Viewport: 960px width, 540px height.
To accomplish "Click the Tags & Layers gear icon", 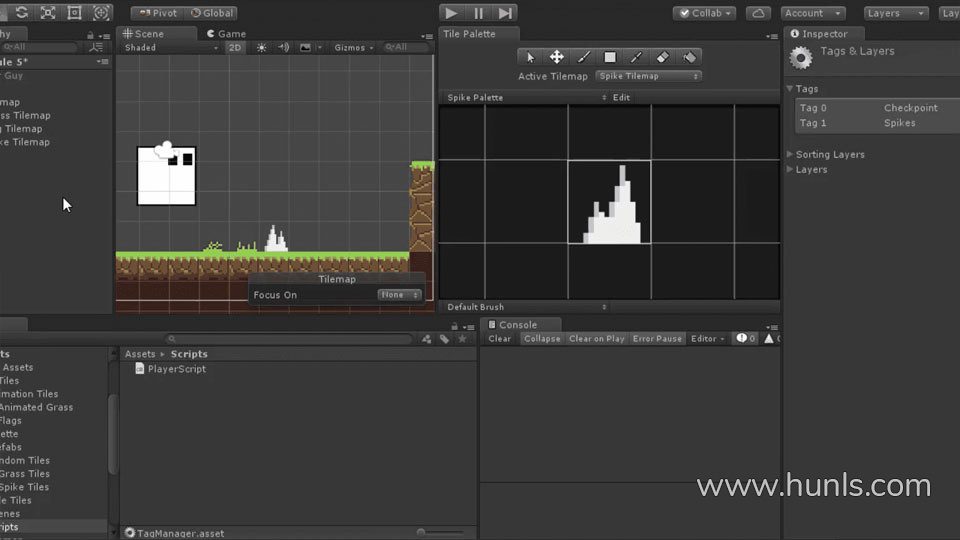I will coord(801,58).
